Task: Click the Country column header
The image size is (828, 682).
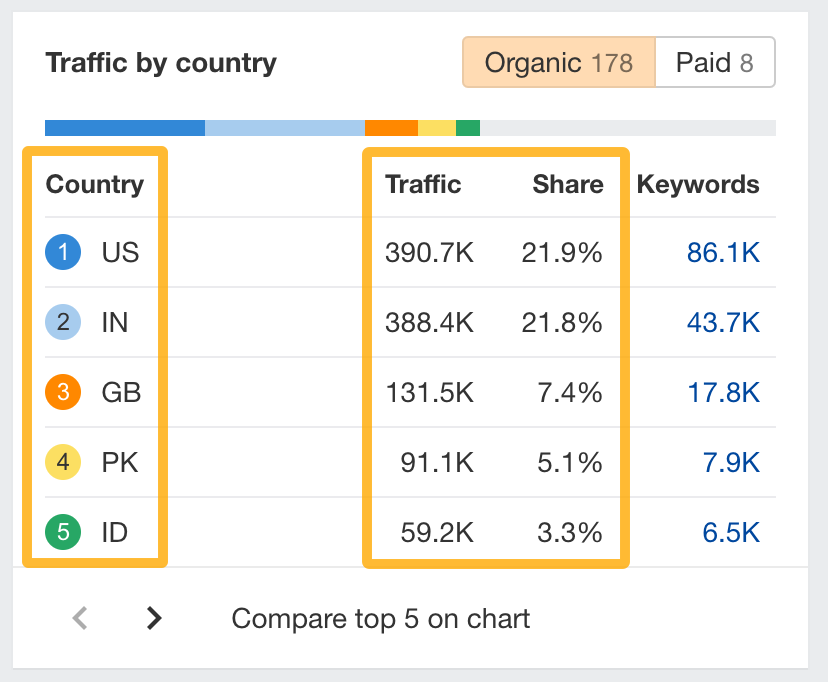Action: [x=95, y=185]
